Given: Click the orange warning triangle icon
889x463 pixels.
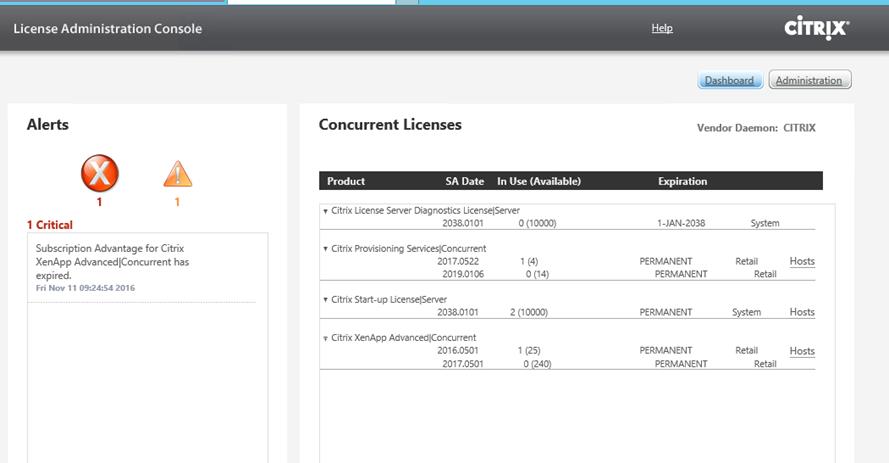Looking at the screenshot, I should tap(177, 174).
